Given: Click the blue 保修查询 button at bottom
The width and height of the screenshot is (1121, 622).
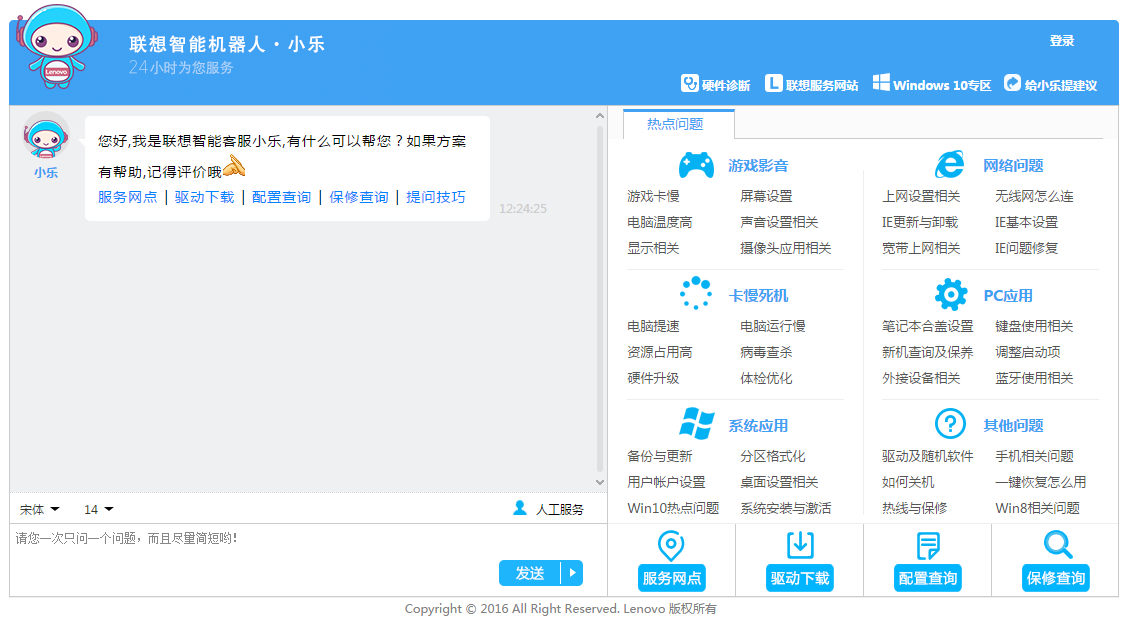Looking at the screenshot, I should (1056, 578).
